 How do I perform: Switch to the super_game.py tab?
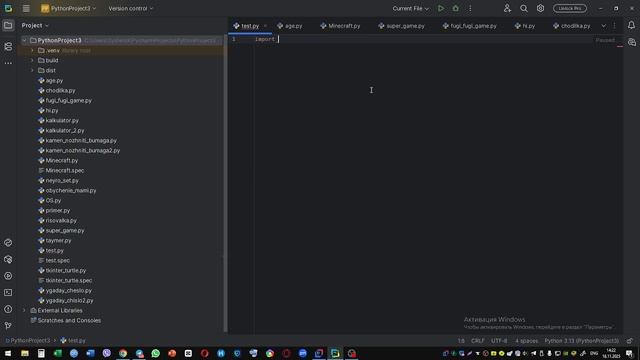401,26
